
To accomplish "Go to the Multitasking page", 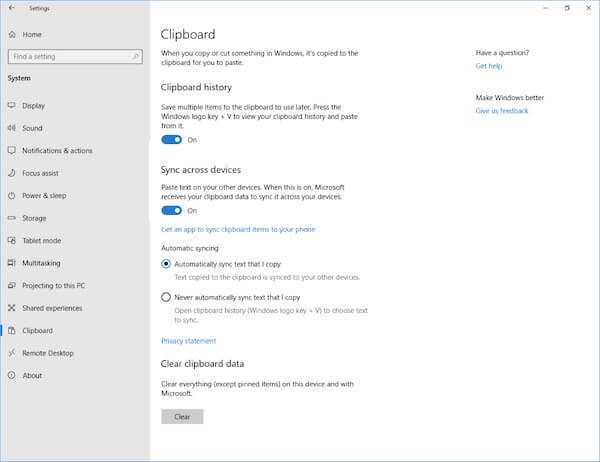I will click(41, 263).
